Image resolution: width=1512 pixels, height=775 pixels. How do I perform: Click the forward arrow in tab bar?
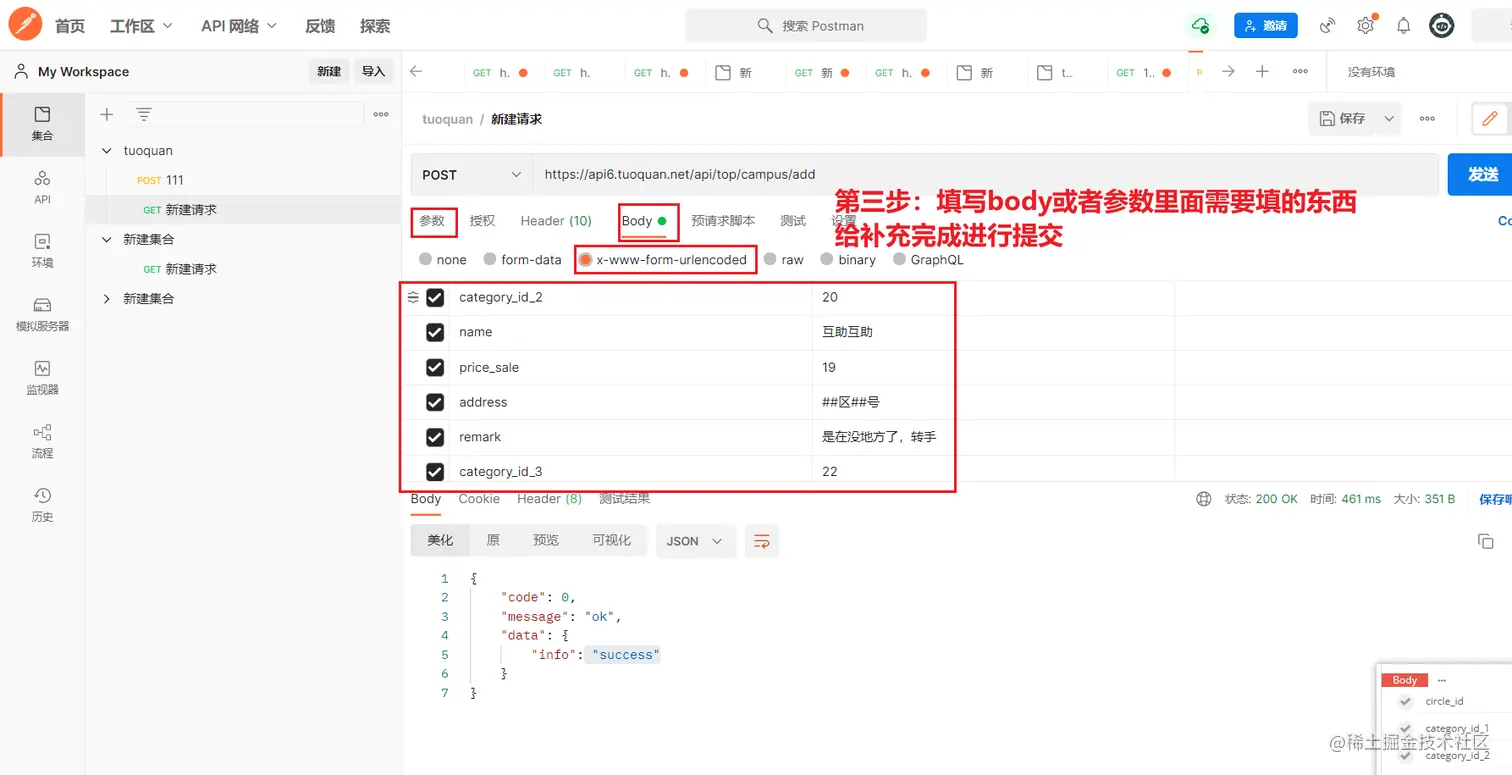tap(1229, 72)
